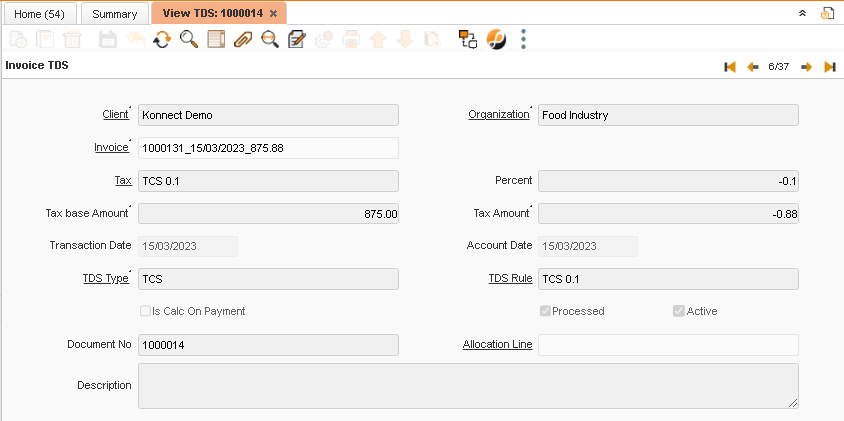Go to the first record
Viewport: 844px width, 421px height.
tap(730, 67)
